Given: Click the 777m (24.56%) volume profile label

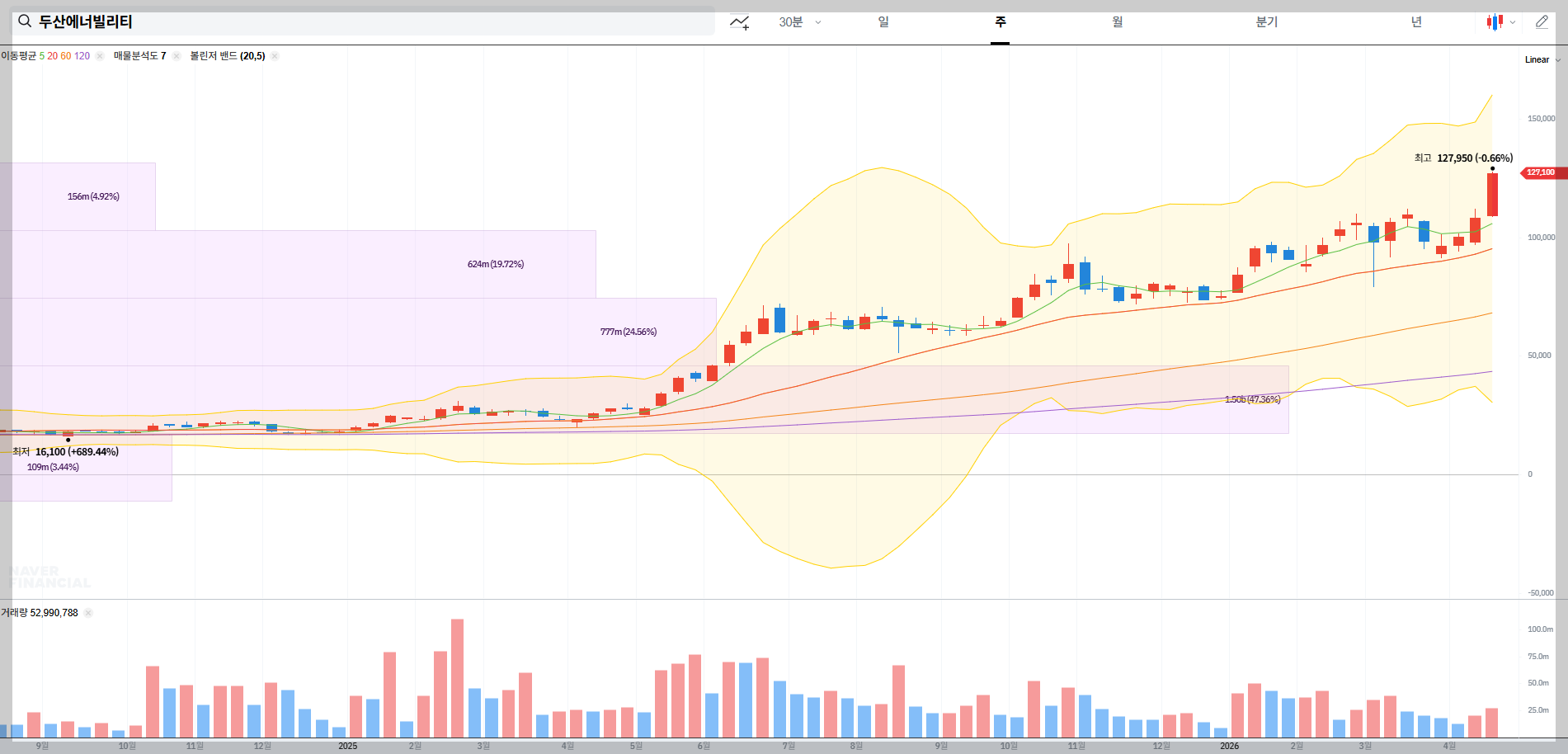Looking at the screenshot, I should (x=629, y=332).
